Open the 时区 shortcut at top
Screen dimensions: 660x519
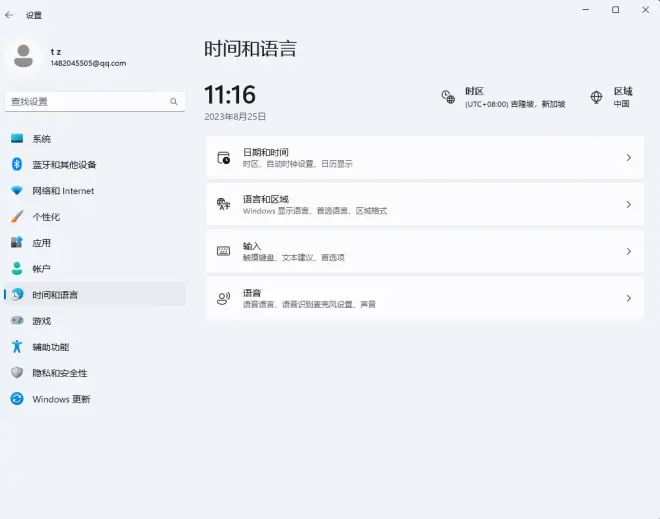504,97
